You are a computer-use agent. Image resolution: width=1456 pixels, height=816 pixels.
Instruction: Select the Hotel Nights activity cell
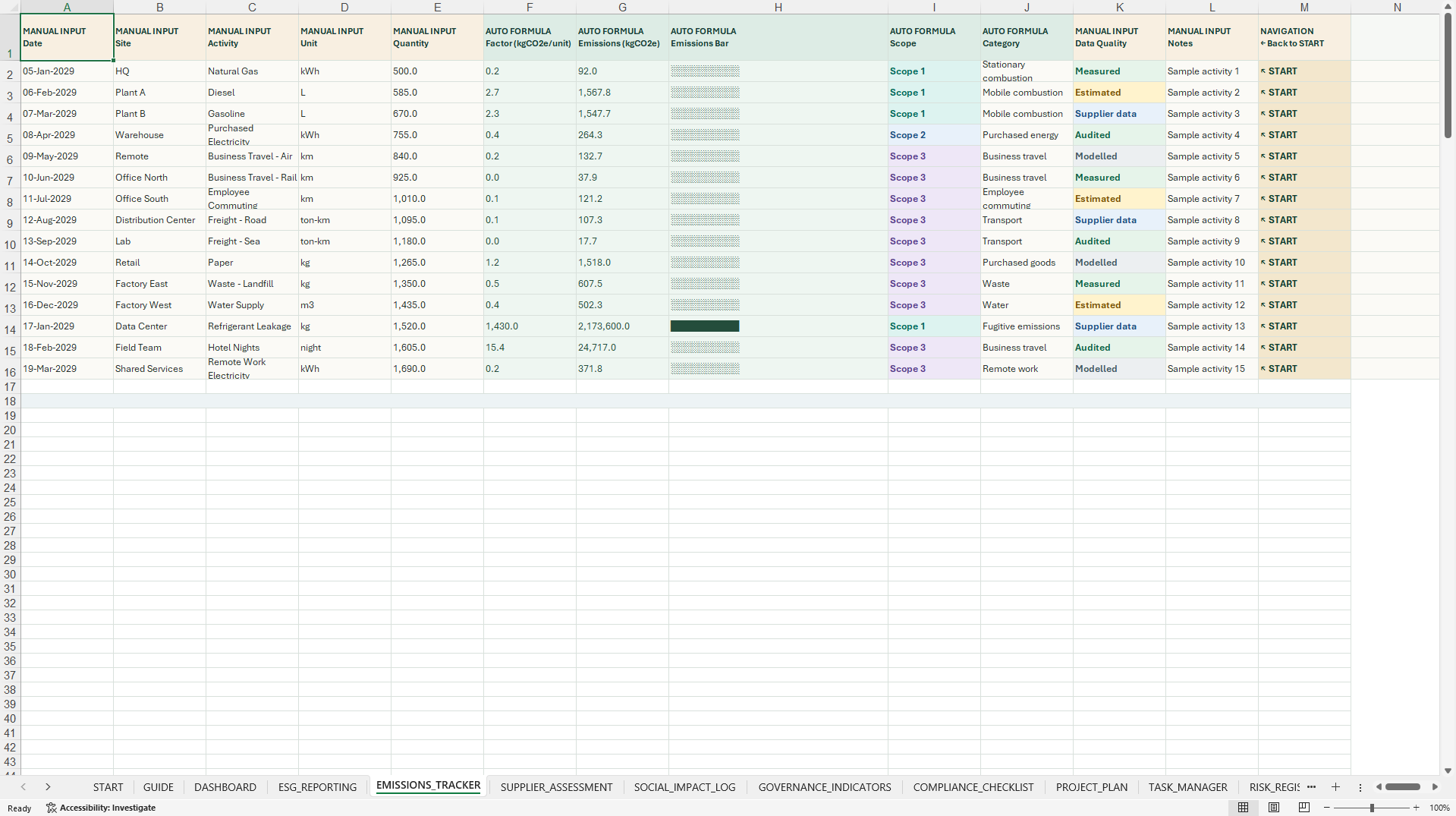pos(252,348)
